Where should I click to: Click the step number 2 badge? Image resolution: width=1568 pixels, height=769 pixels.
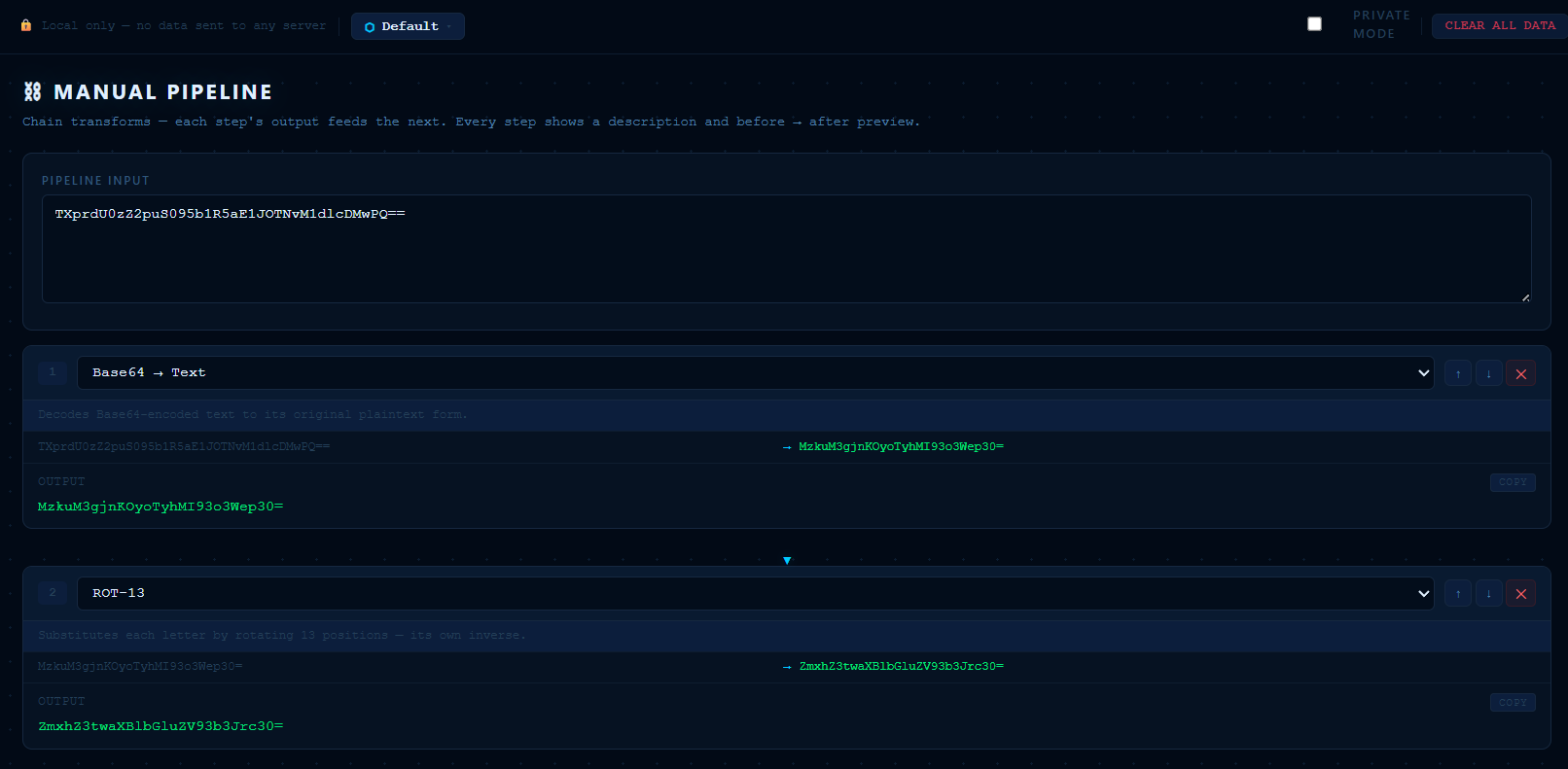tap(53, 592)
